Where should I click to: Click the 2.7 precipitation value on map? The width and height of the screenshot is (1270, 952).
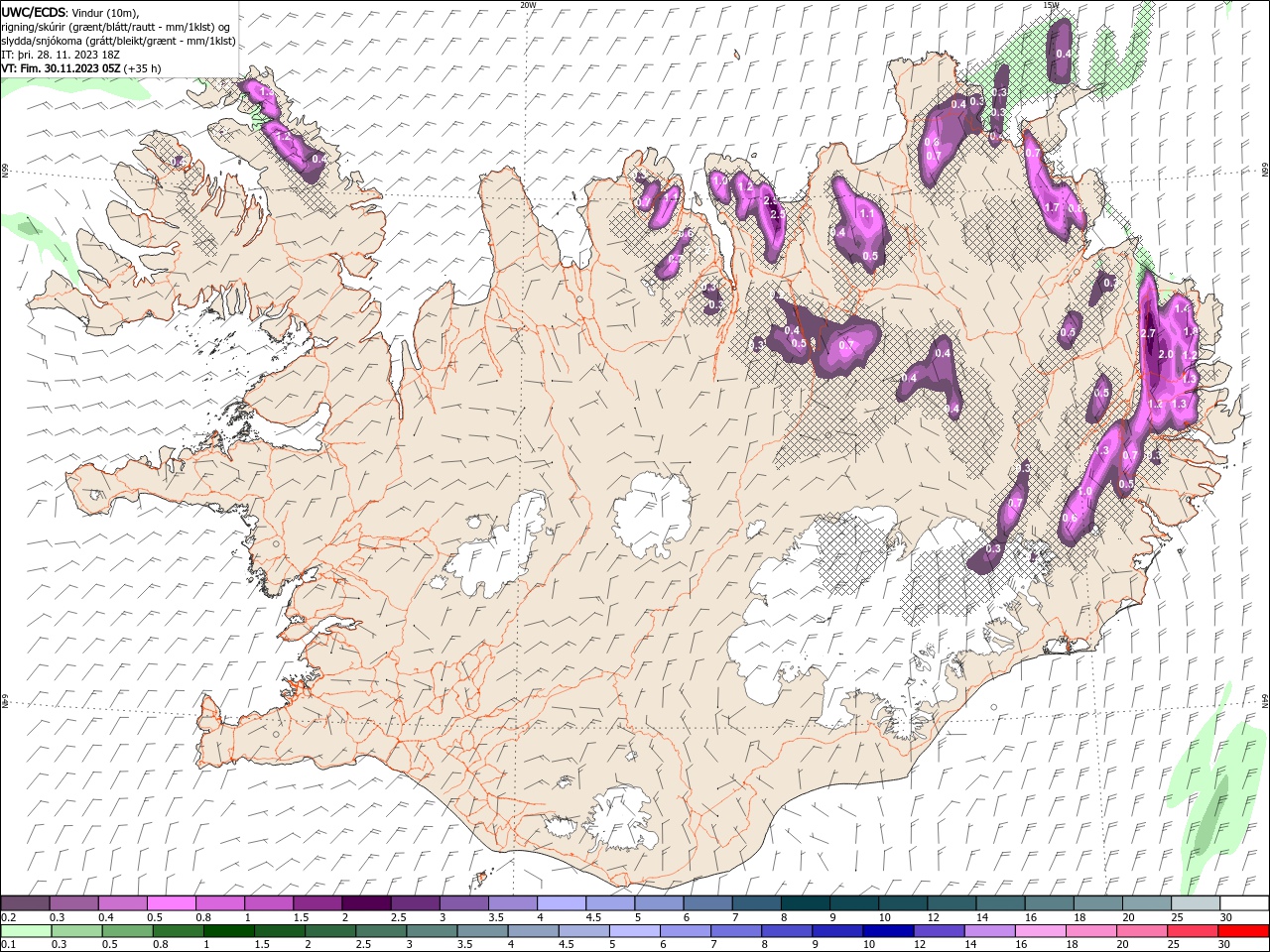(x=1149, y=333)
